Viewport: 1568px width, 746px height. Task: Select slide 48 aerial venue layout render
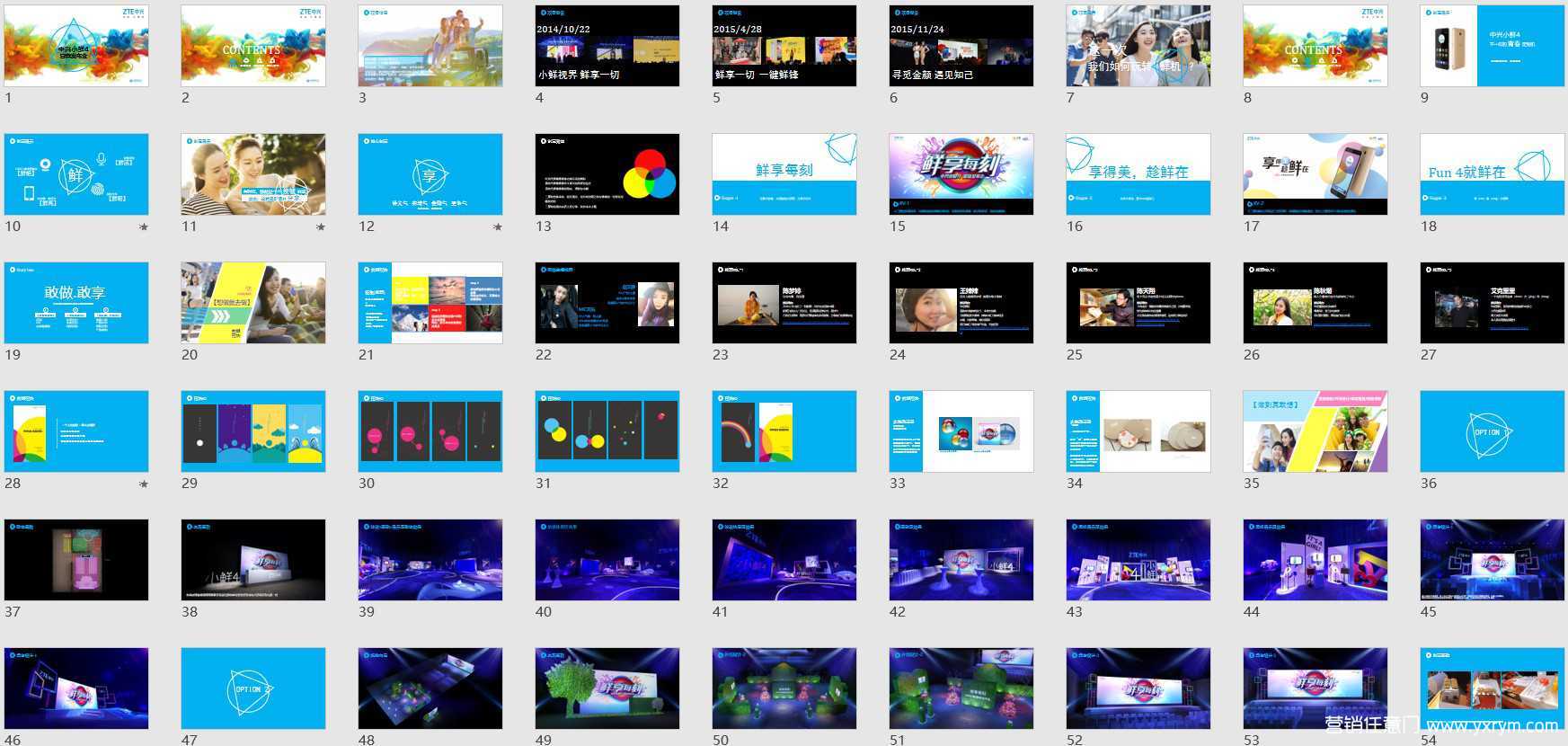(430, 688)
